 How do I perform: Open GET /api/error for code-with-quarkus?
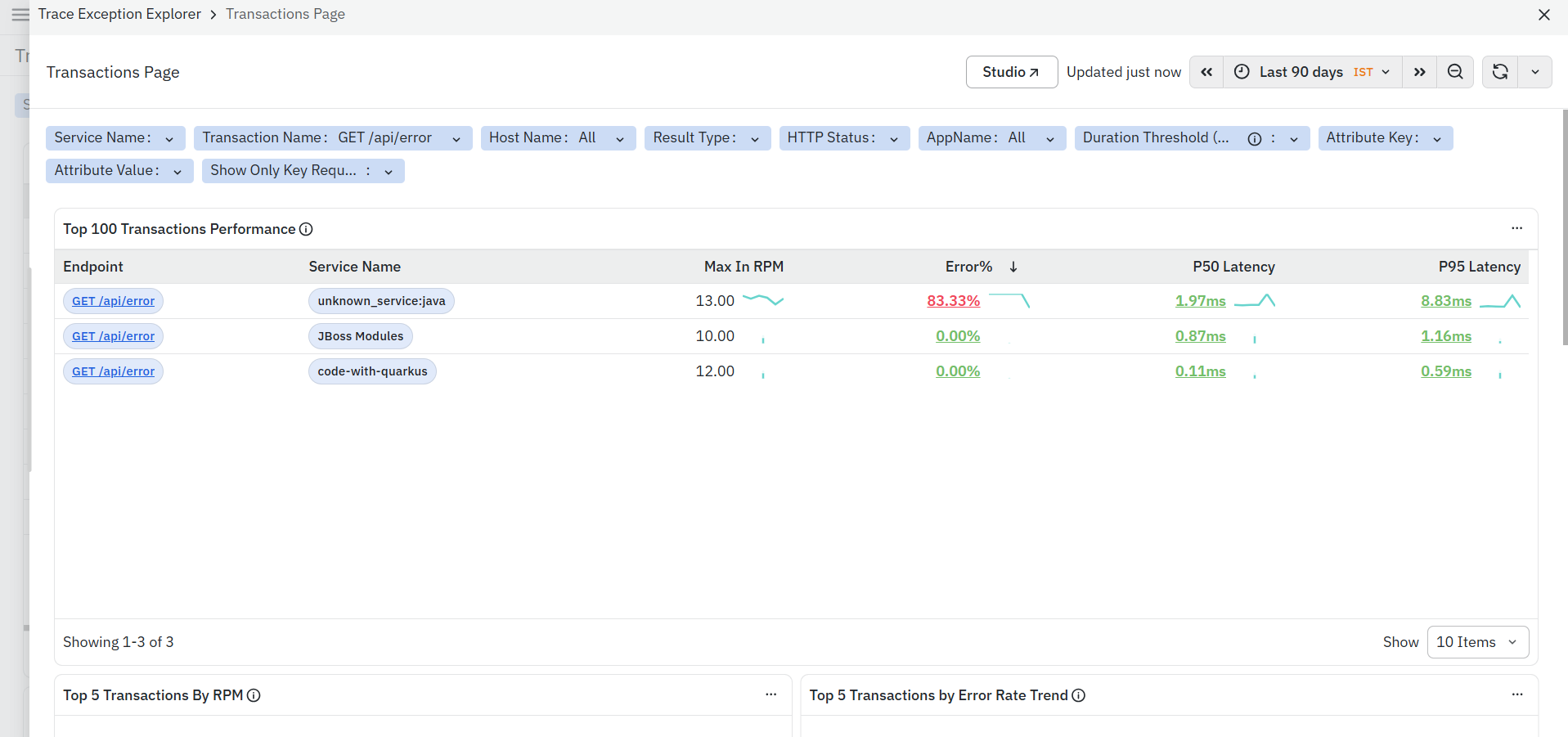pos(113,371)
